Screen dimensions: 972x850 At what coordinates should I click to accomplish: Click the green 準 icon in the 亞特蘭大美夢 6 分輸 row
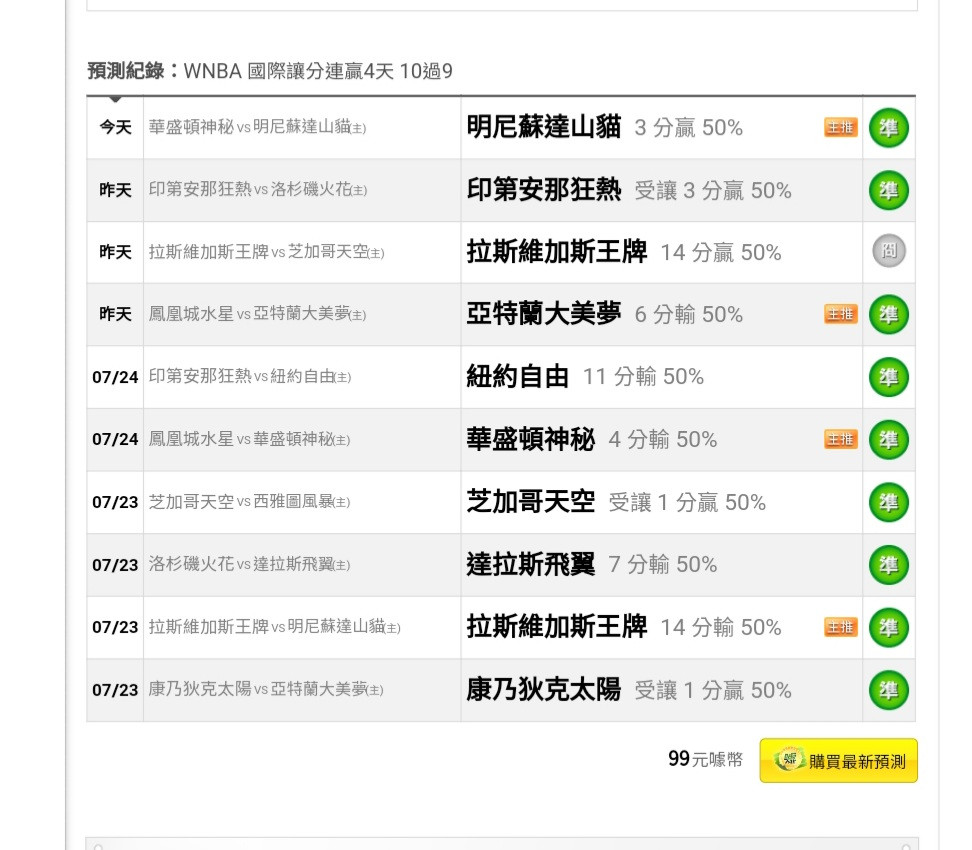(x=888, y=314)
